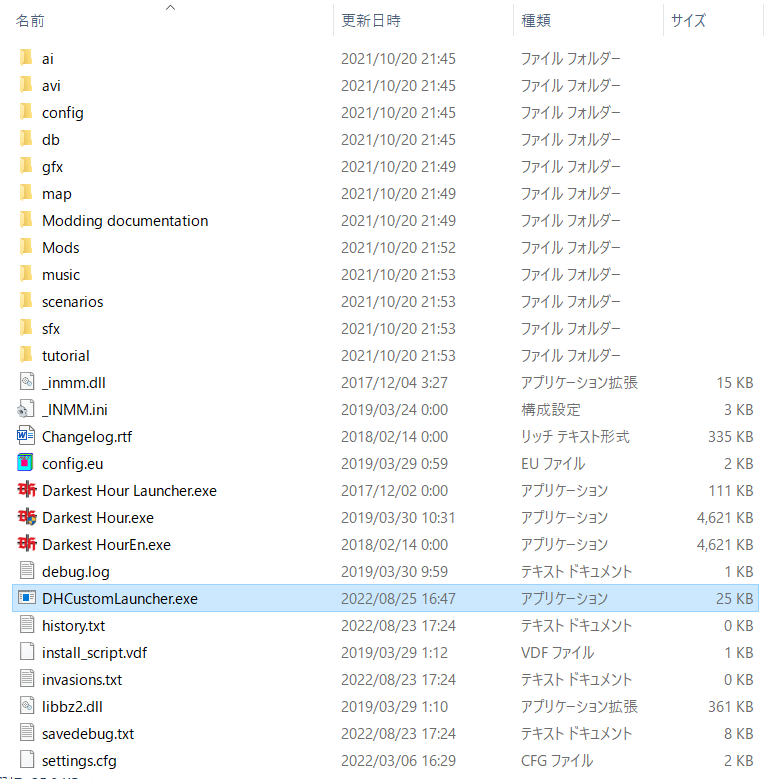Select the DHCustomLauncher.exe icon

26,598
